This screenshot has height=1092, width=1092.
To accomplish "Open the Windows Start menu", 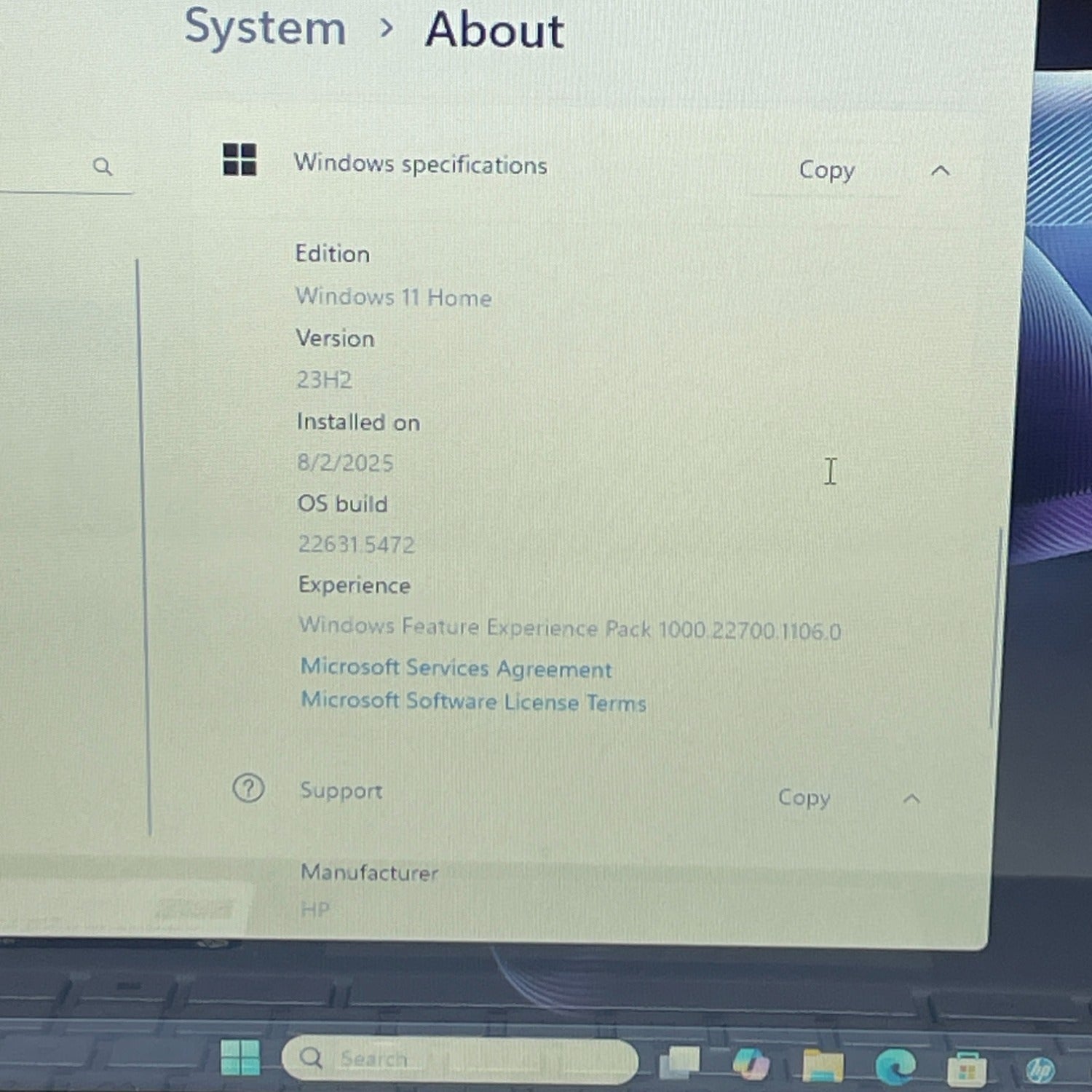I will pyautogui.click(x=240, y=1058).
